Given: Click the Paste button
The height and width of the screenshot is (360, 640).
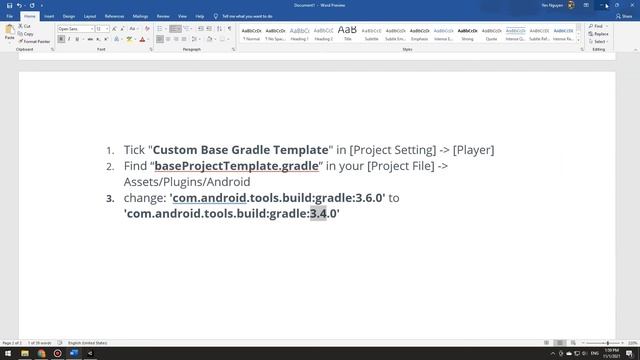Looking at the screenshot, I should 9,32.
